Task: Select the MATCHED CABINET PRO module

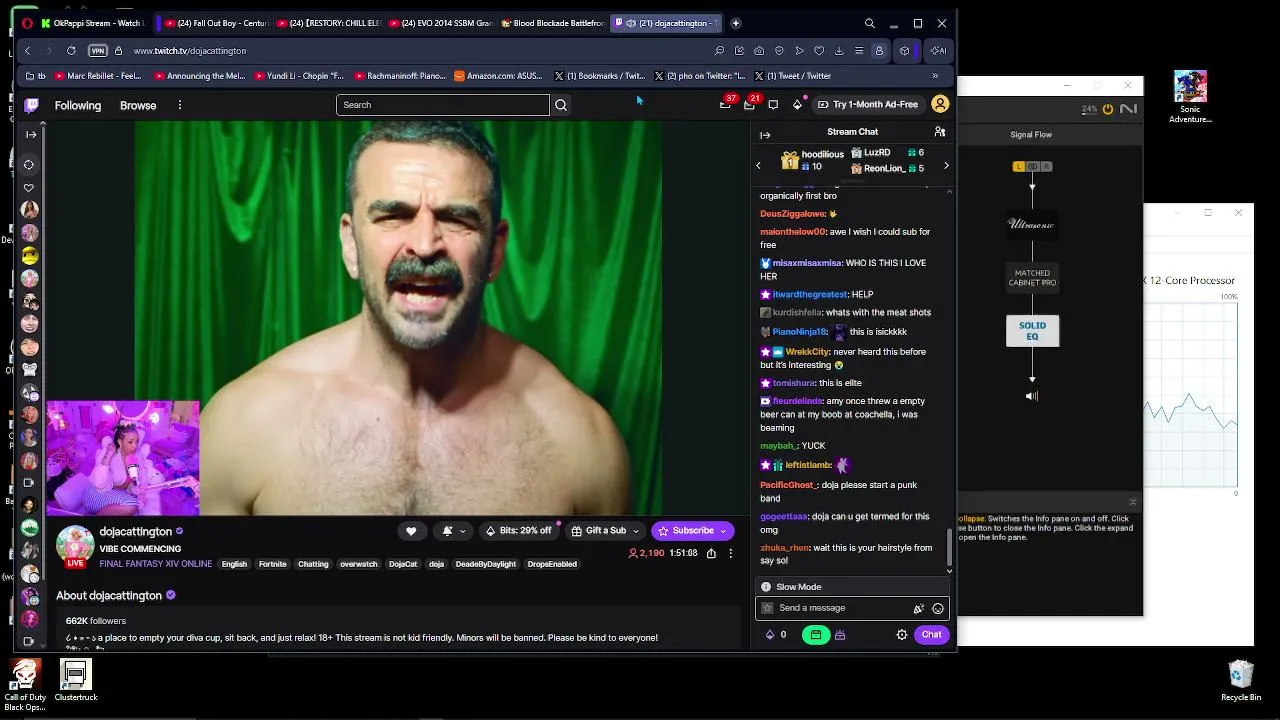Action: click(1032, 278)
